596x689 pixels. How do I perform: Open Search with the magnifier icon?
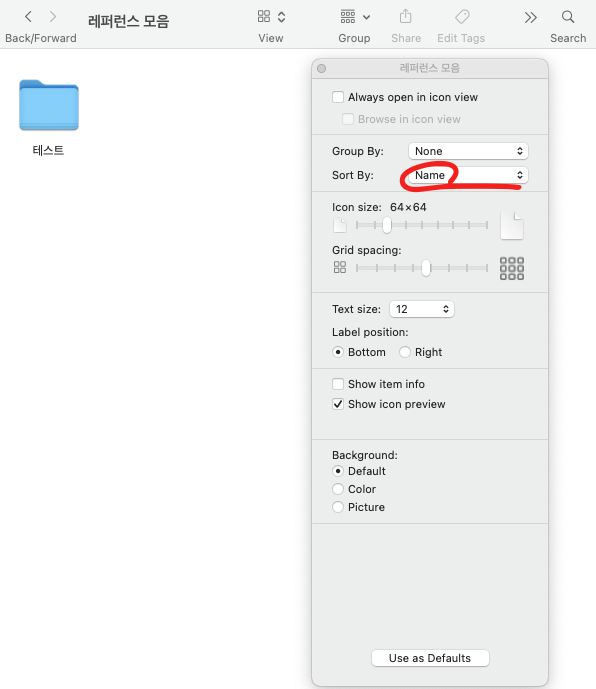coord(568,17)
